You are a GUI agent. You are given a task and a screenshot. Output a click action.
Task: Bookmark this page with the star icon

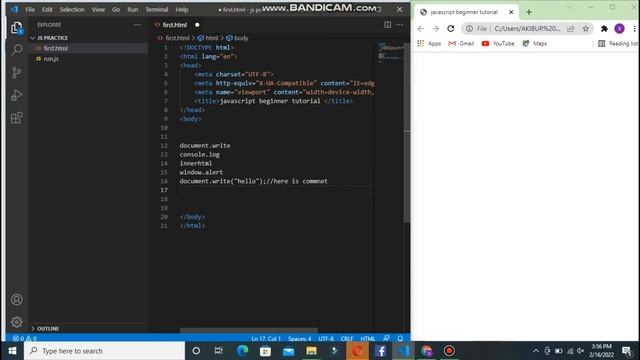coord(586,29)
